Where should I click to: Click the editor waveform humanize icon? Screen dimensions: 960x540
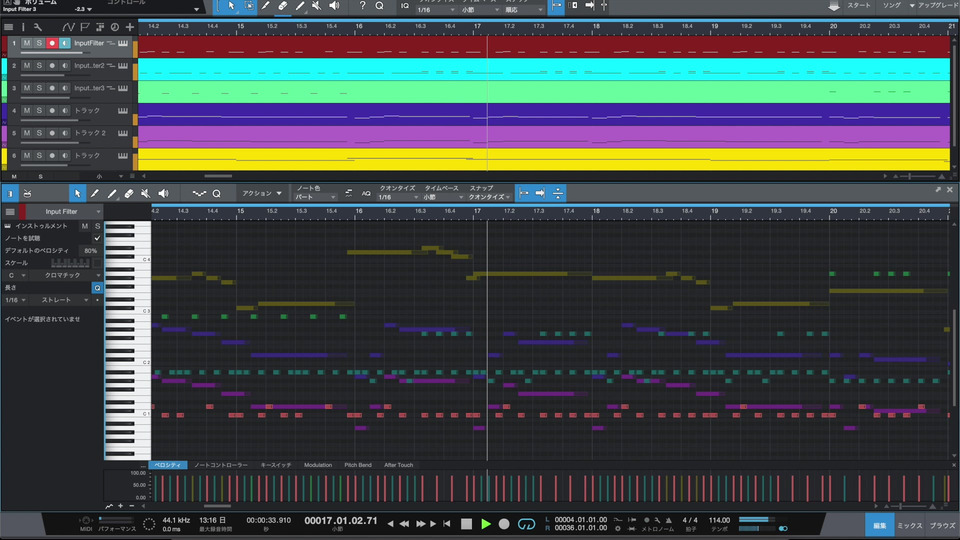pyautogui.click(x=199, y=193)
